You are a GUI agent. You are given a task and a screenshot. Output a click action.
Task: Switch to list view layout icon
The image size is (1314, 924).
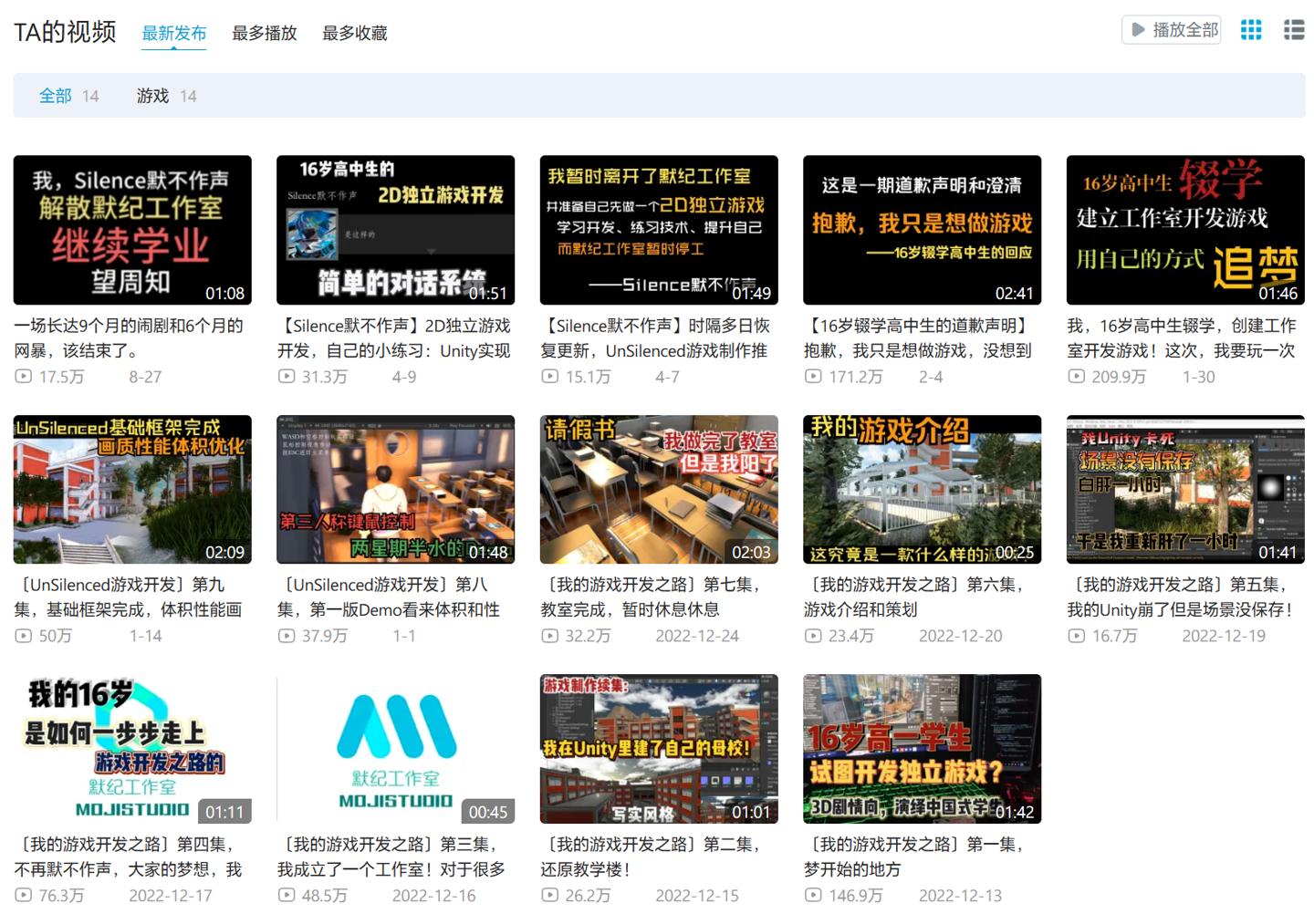pyautogui.click(x=1293, y=30)
